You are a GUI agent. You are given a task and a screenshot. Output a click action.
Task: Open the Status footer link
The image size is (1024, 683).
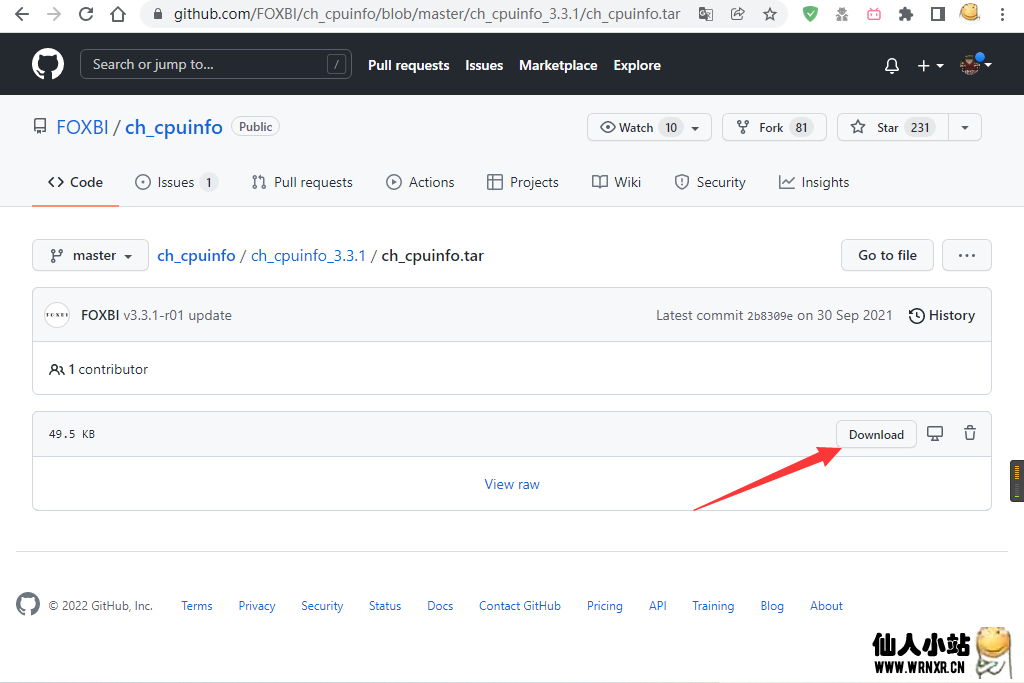pos(385,606)
